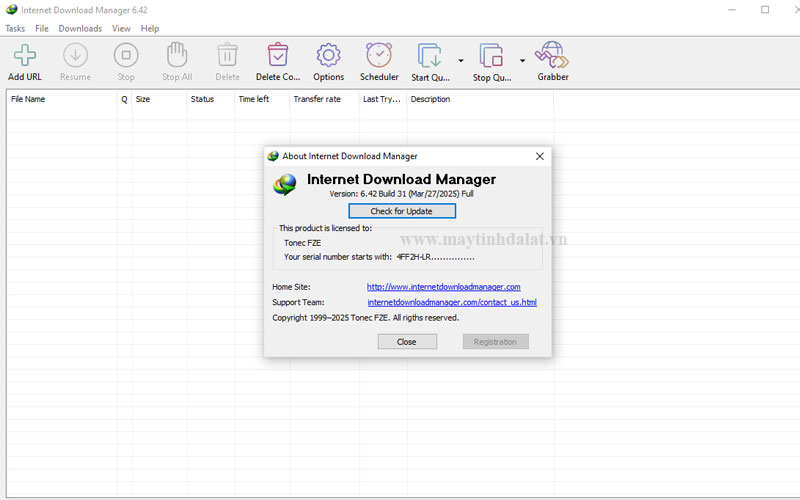Click the Start Queue icon
Screen dimensions: 800x500
coord(430,55)
